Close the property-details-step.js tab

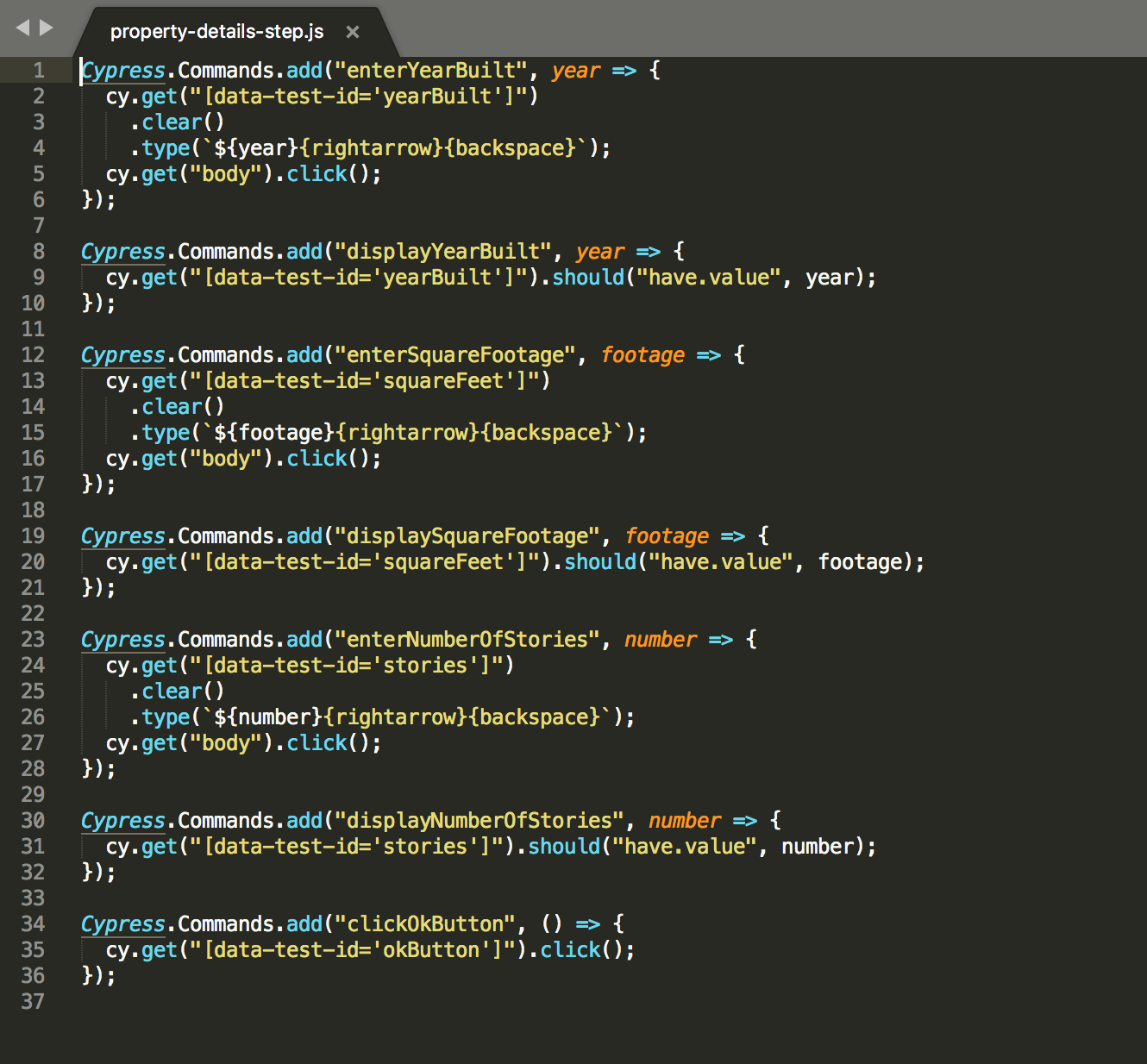tap(352, 32)
